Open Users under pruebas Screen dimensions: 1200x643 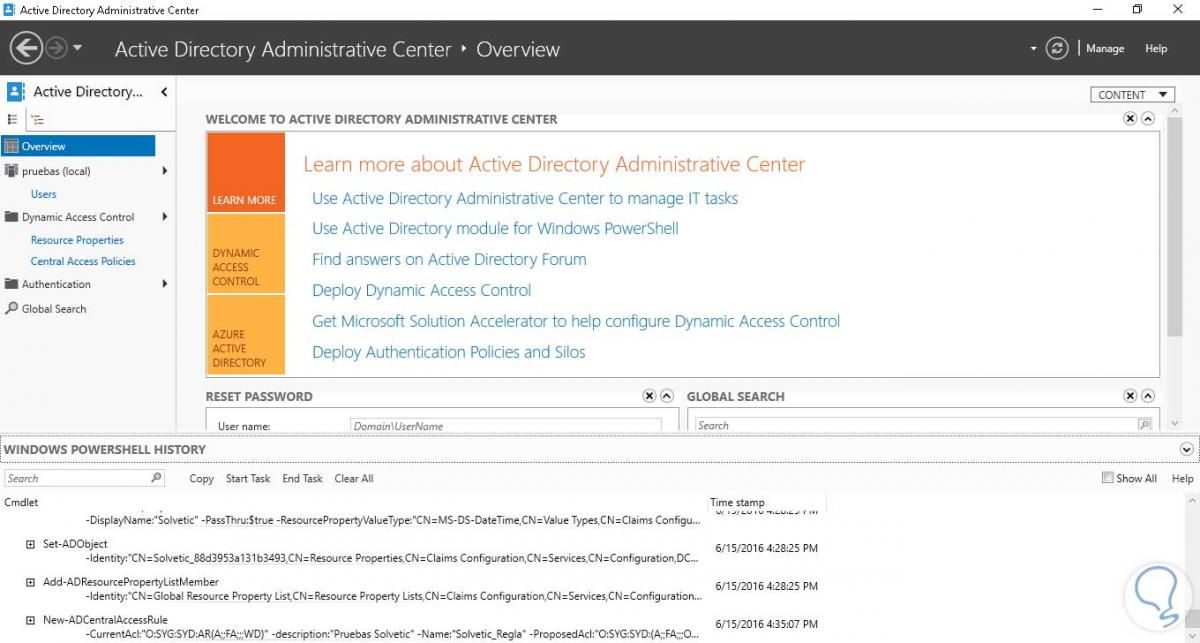[x=43, y=194]
